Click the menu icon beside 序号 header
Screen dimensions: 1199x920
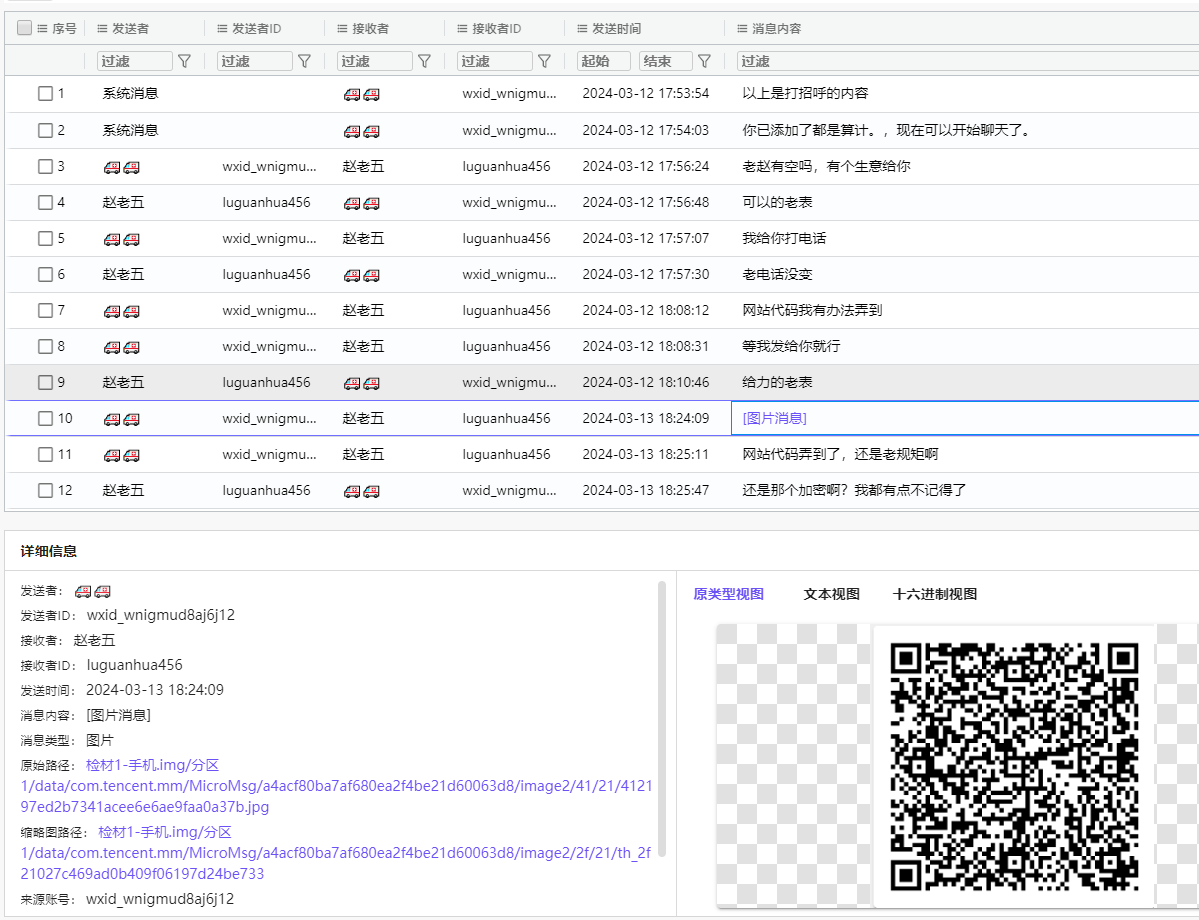(42, 29)
